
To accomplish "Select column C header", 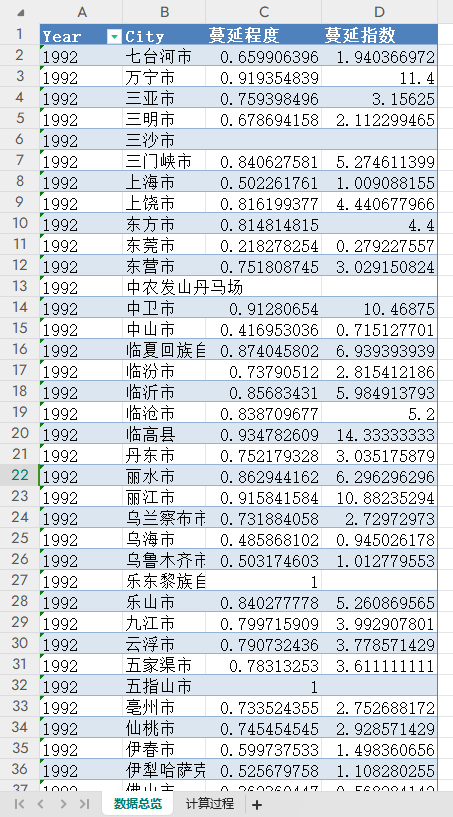I will click(263, 12).
